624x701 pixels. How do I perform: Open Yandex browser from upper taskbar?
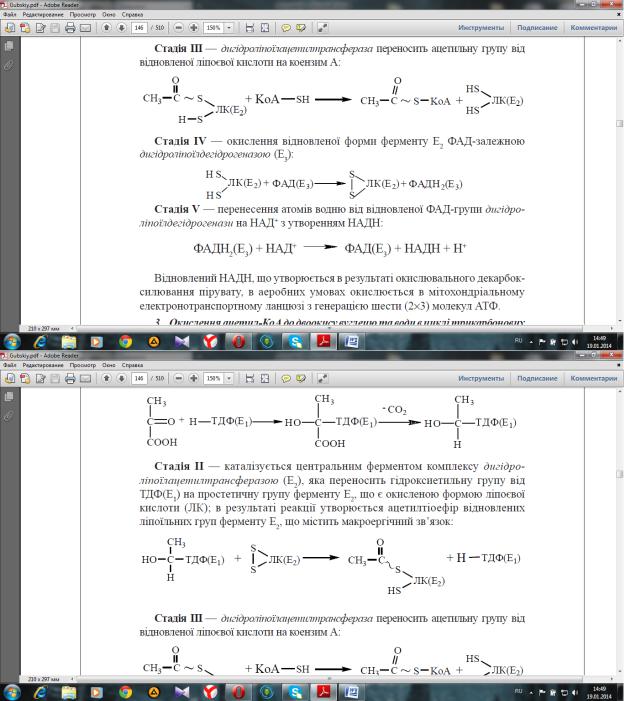(x=210, y=342)
